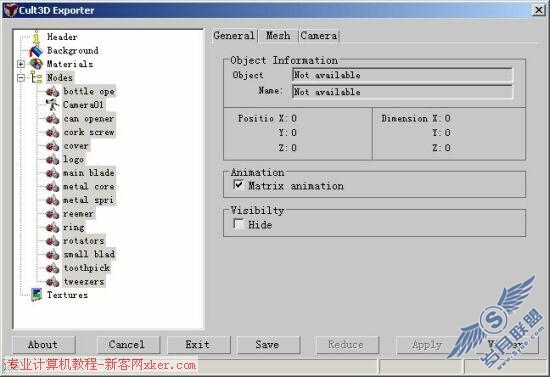Select the ring node label
Screen dimensions: 550x377
pyautogui.click(x=74, y=228)
